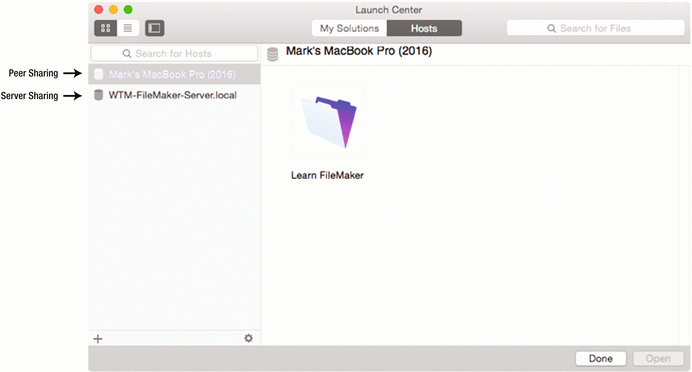Image resolution: width=692 pixels, height=372 pixels.
Task: Click the Done button
Action: [601, 358]
